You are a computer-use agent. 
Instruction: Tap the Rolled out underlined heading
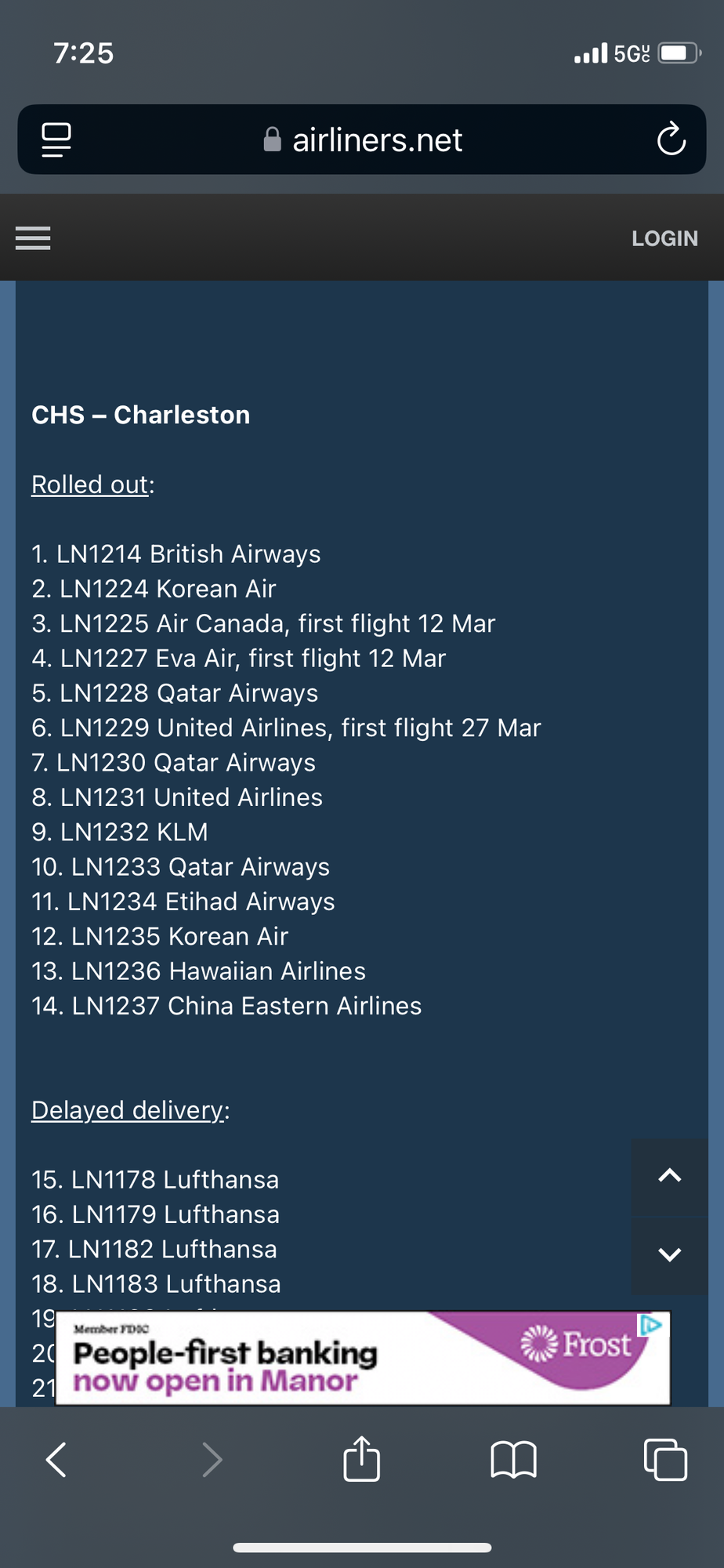click(x=90, y=485)
